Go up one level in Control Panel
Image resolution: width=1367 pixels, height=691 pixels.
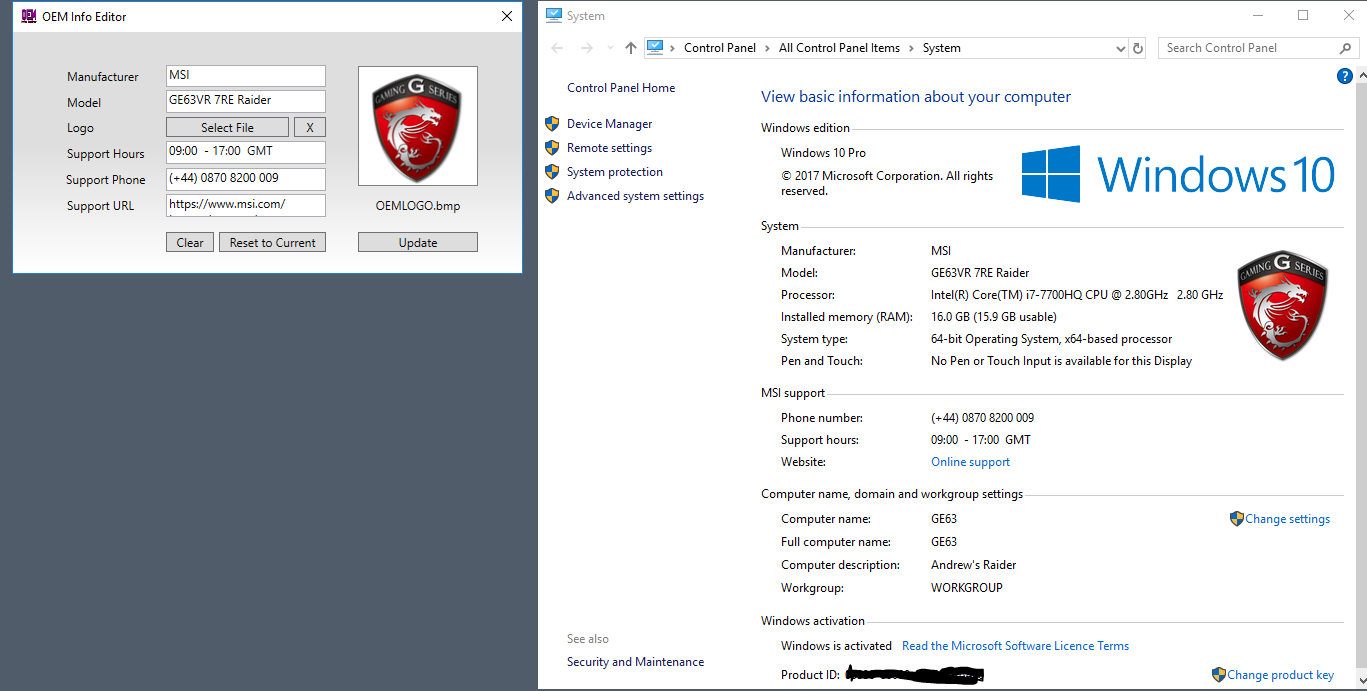[x=630, y=48]
